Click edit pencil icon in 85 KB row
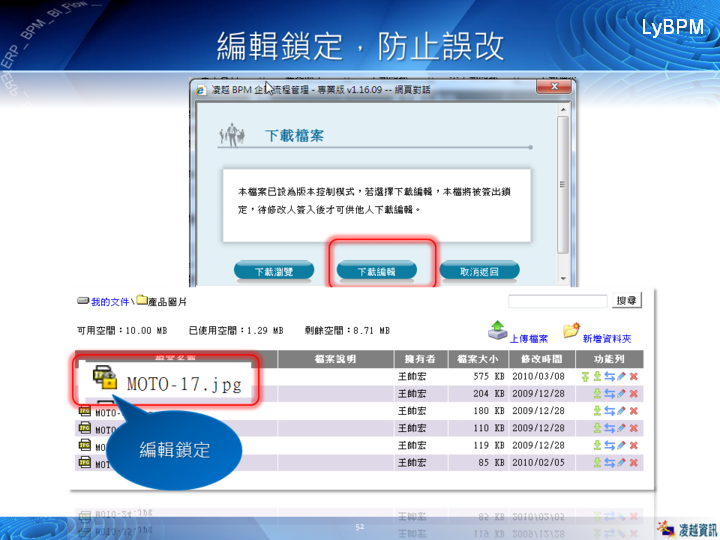 tap(621, 462)
